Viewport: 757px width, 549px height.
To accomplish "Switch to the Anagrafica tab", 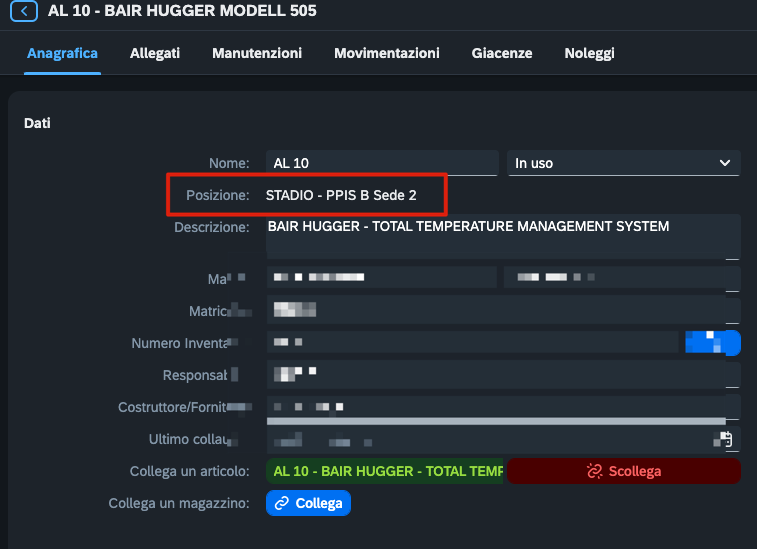I will (62, 53).
